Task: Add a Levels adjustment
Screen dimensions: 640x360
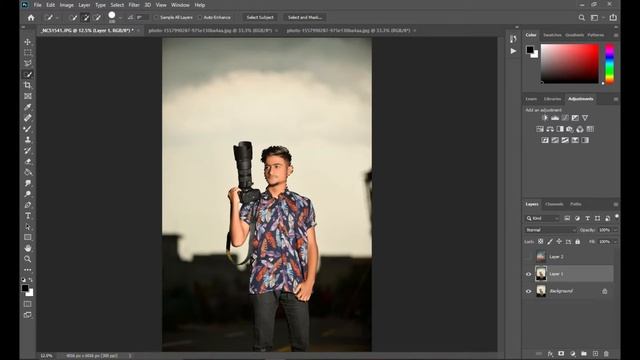Action: point(555,118)
